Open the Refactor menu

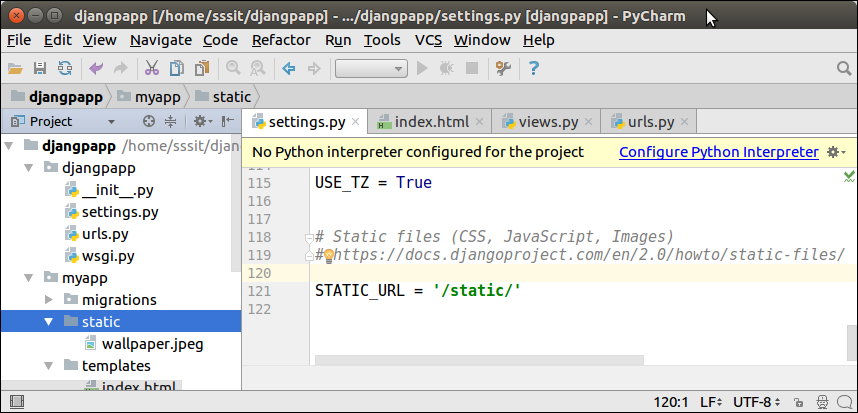click(281, 40)
